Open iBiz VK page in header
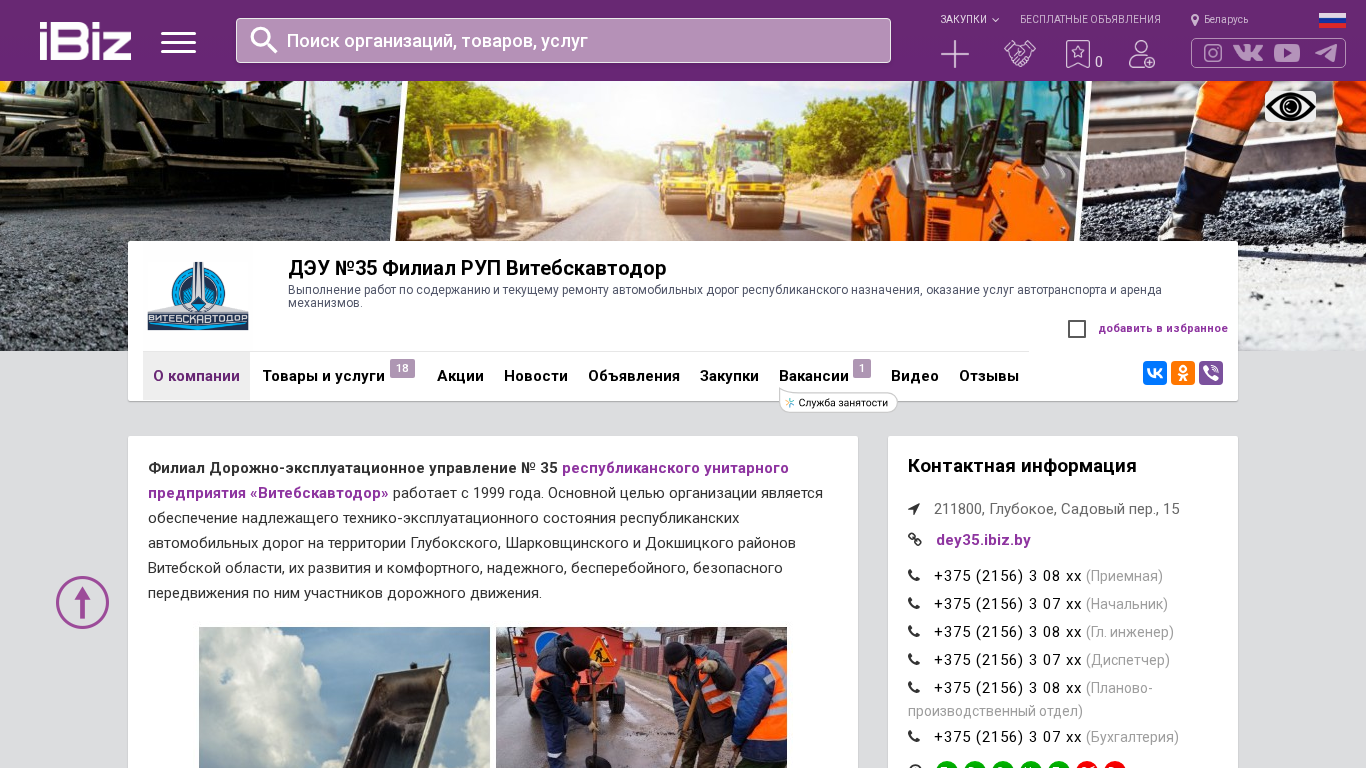Image resolution: width=1366 pixels, height=768 pixels. pyautogui.click(x=1248, y=53)
